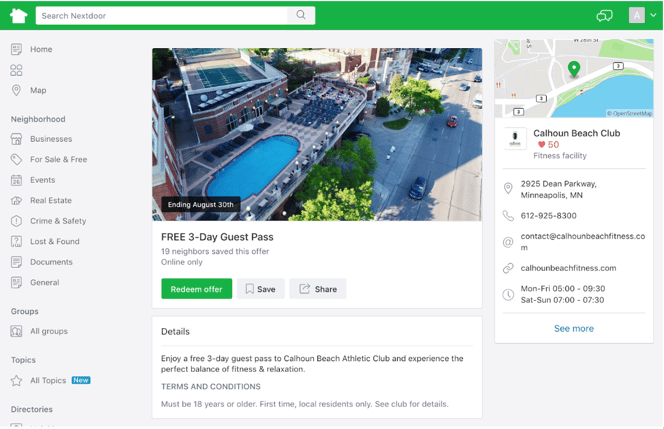Click the contact email address

(x=583, y=241)
